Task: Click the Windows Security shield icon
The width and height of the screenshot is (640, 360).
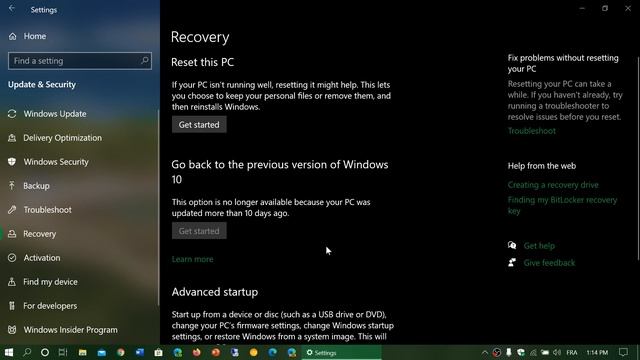Action: 12,162
